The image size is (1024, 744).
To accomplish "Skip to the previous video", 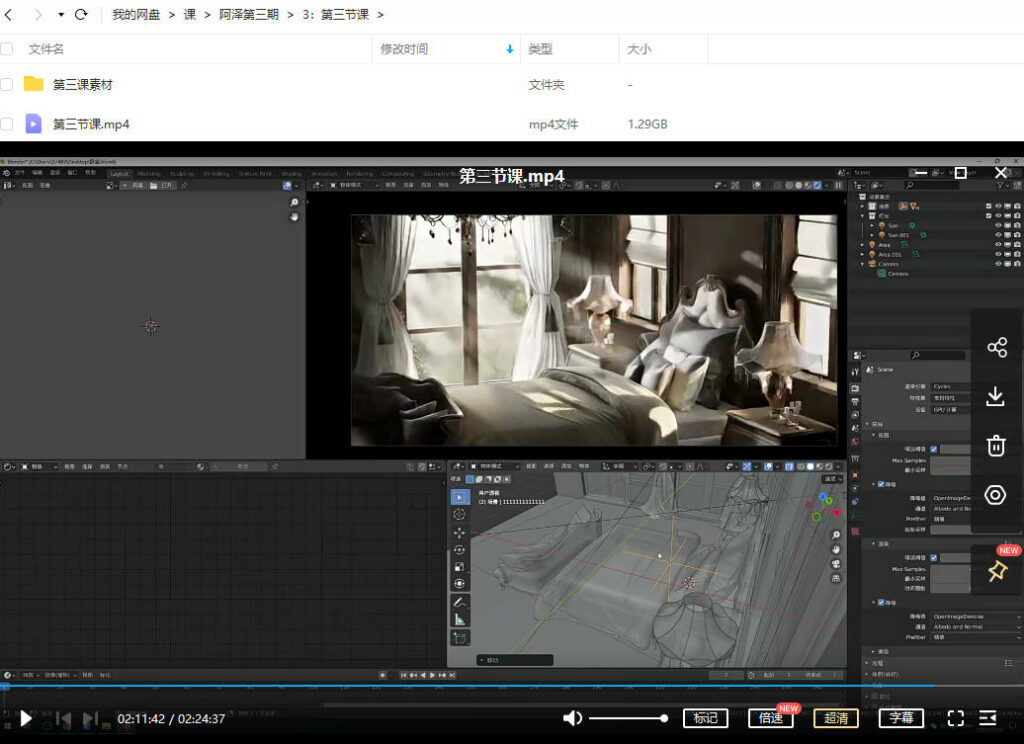I will pyautogui.click(x=63, y=718).
